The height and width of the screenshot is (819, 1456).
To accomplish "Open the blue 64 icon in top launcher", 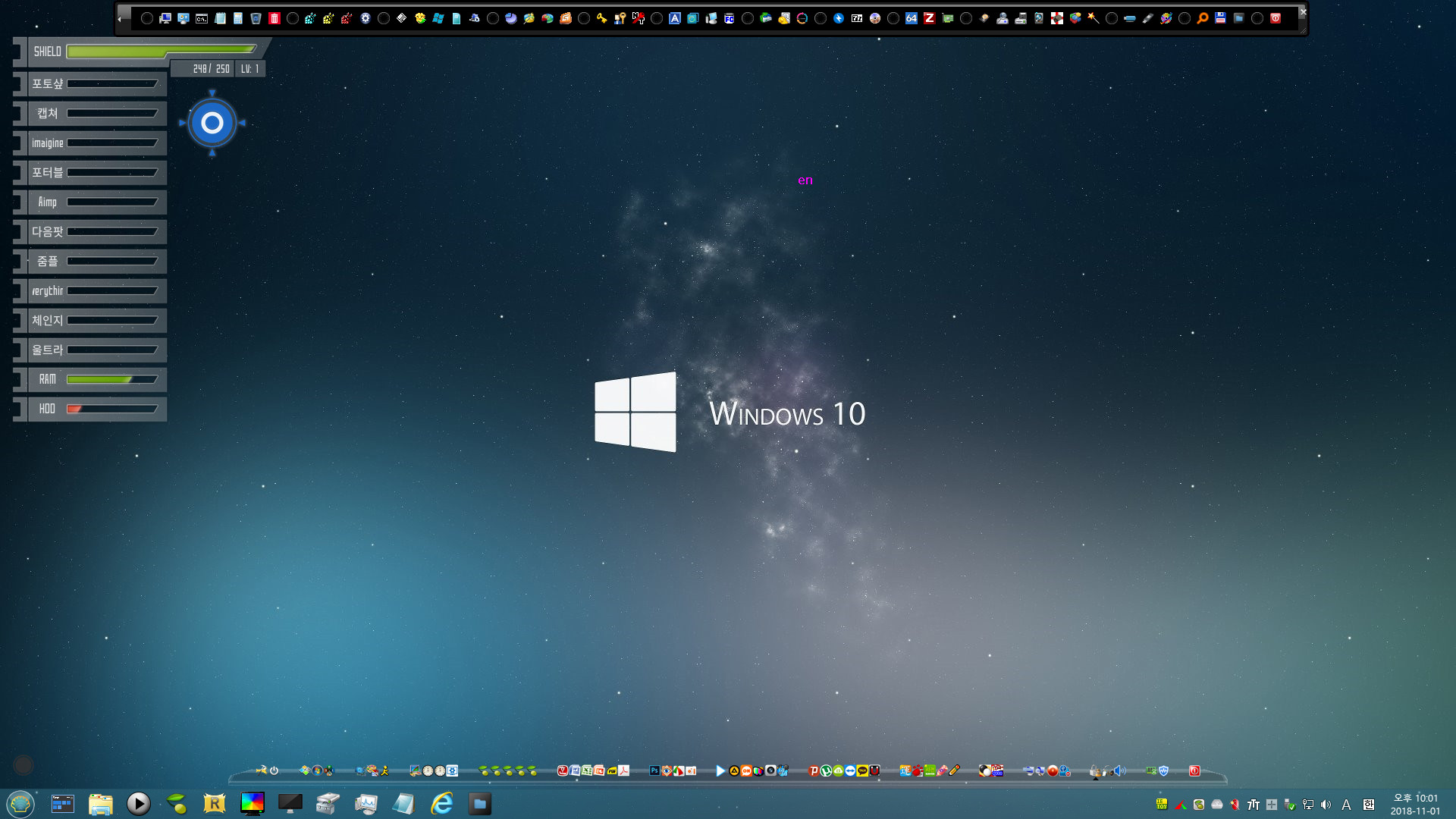I will [x=912, y=18].
